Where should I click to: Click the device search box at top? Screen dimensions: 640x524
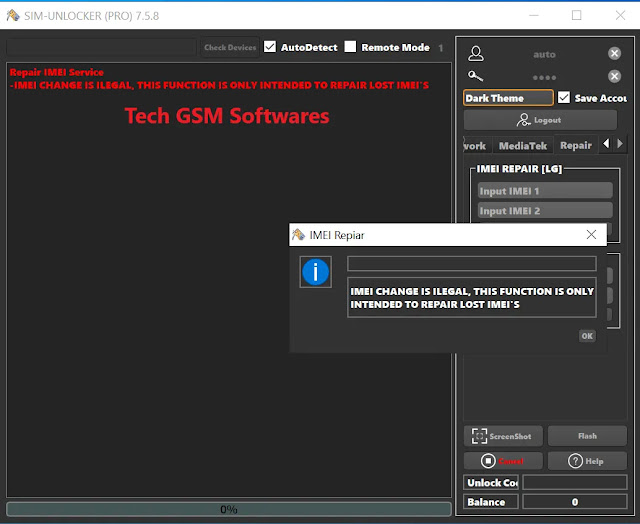click(x=101, y=47)
